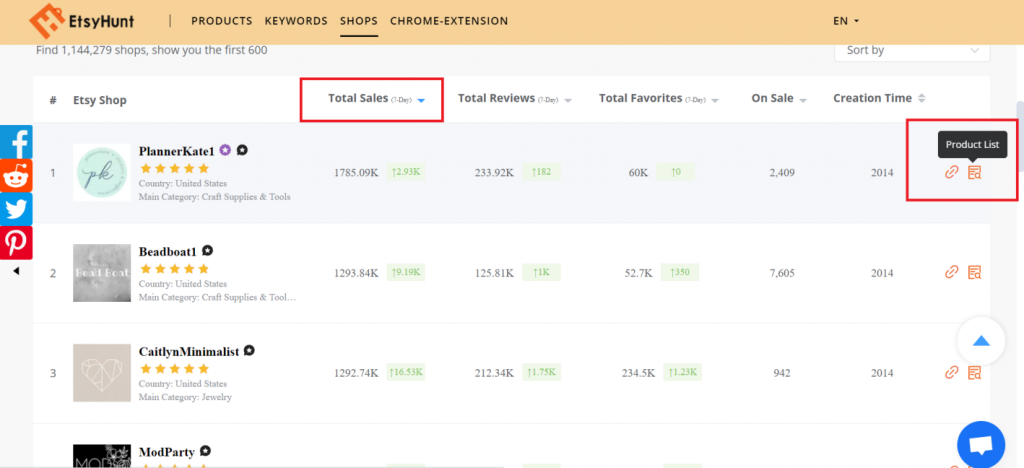1024x468 pixels.
Task: Toggle sorting on Creation Time column
Action: coord(878,98)
